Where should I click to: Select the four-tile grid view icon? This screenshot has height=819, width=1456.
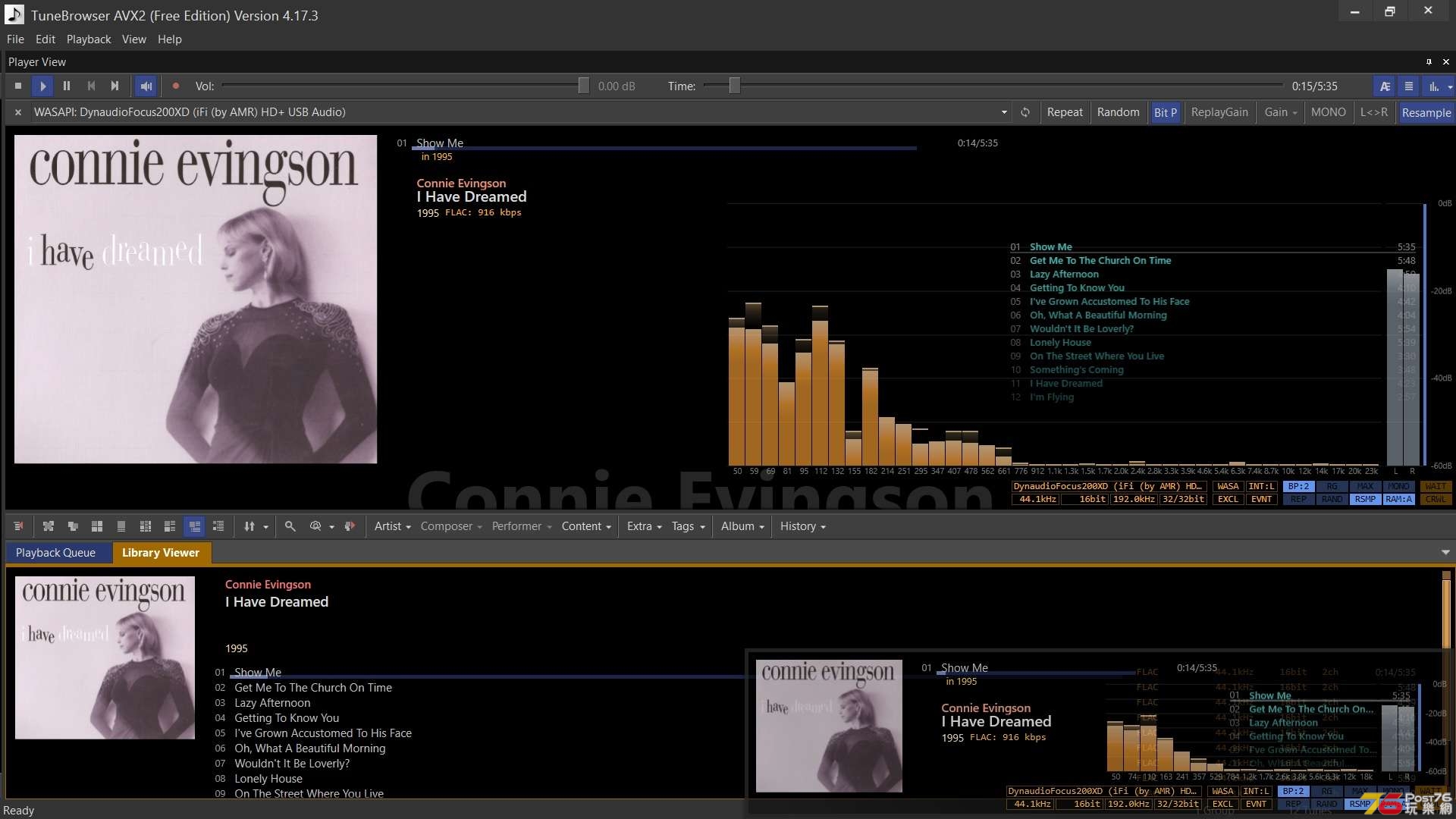(x=97, y=526)
